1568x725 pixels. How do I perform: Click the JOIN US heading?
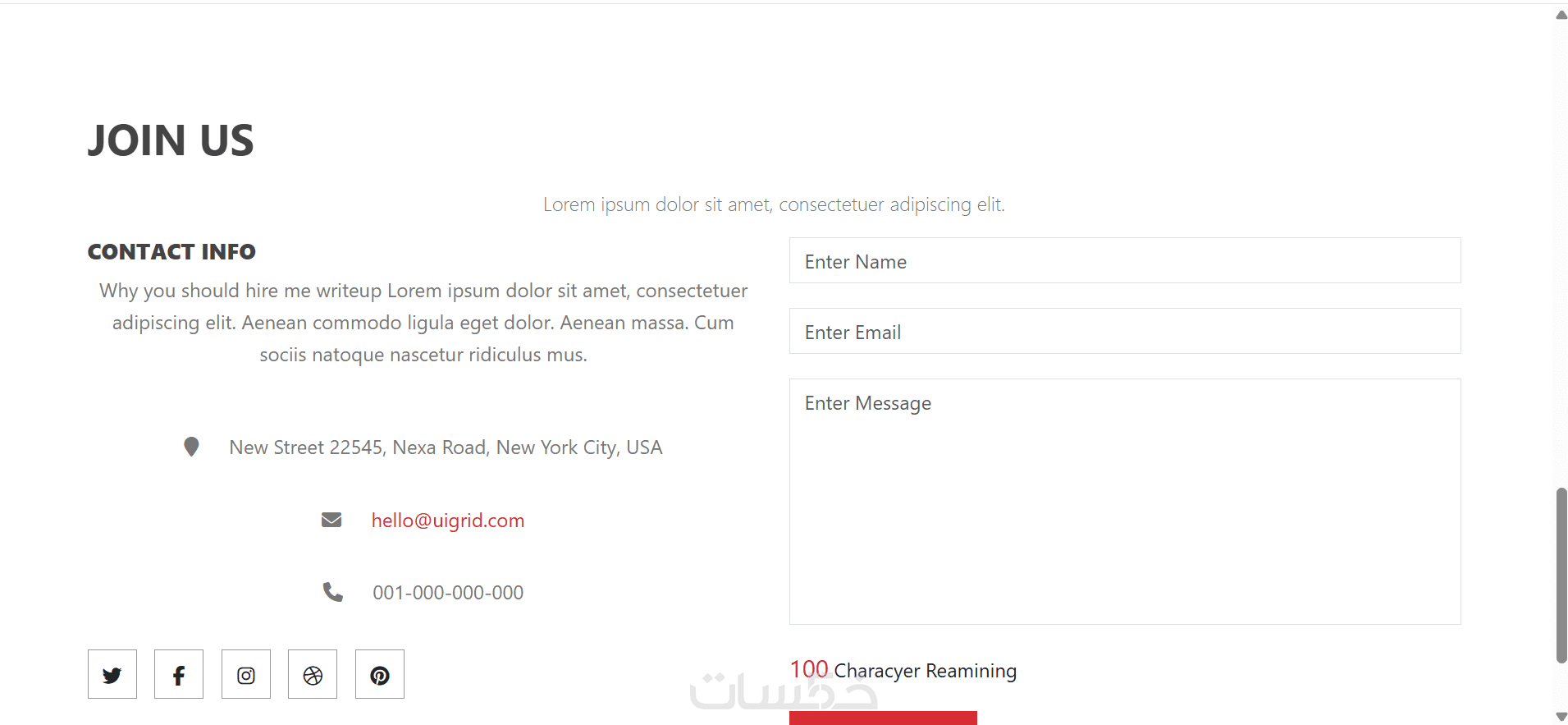point(171,140)
